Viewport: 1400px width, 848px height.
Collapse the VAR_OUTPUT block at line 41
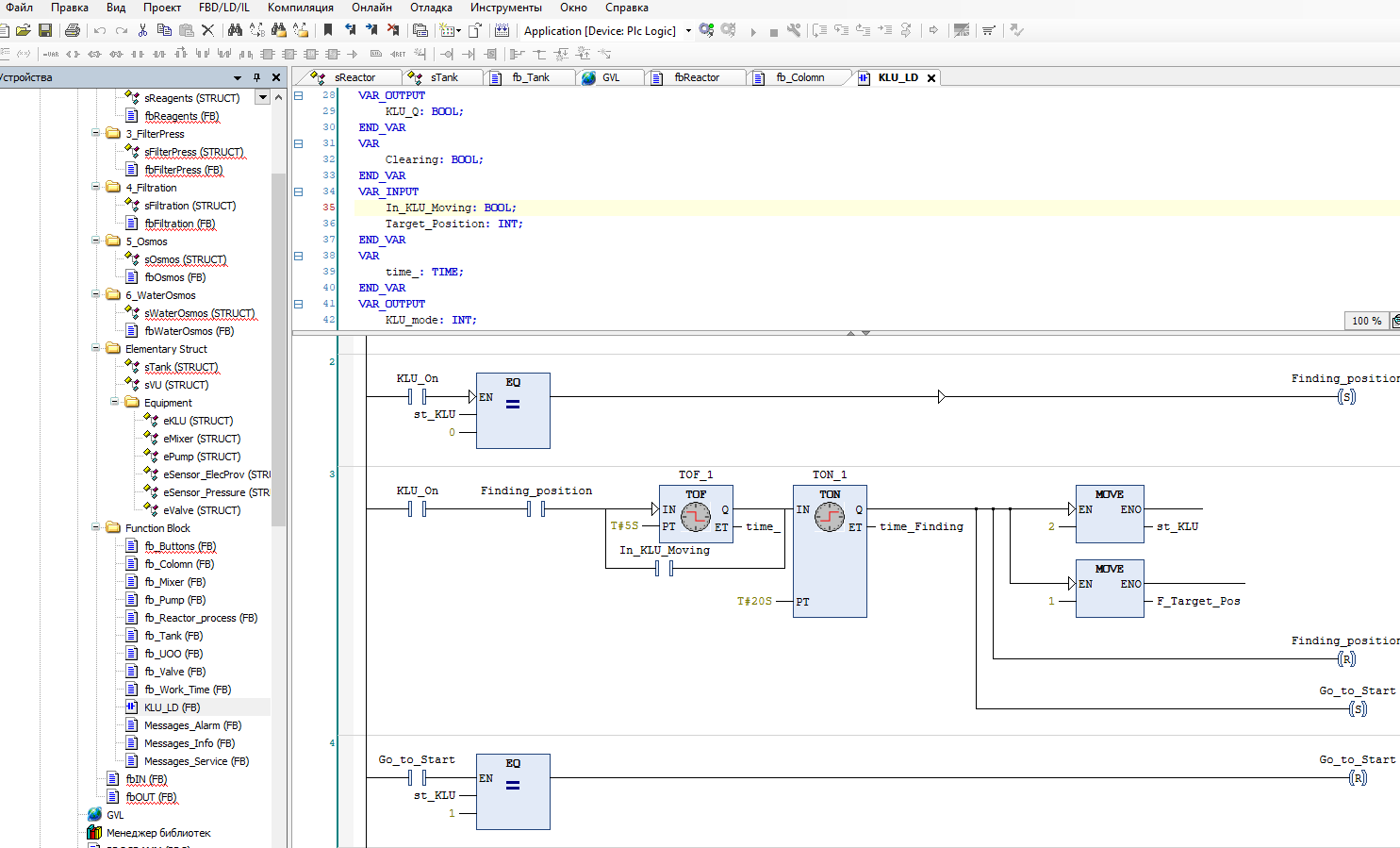(299, 304)
